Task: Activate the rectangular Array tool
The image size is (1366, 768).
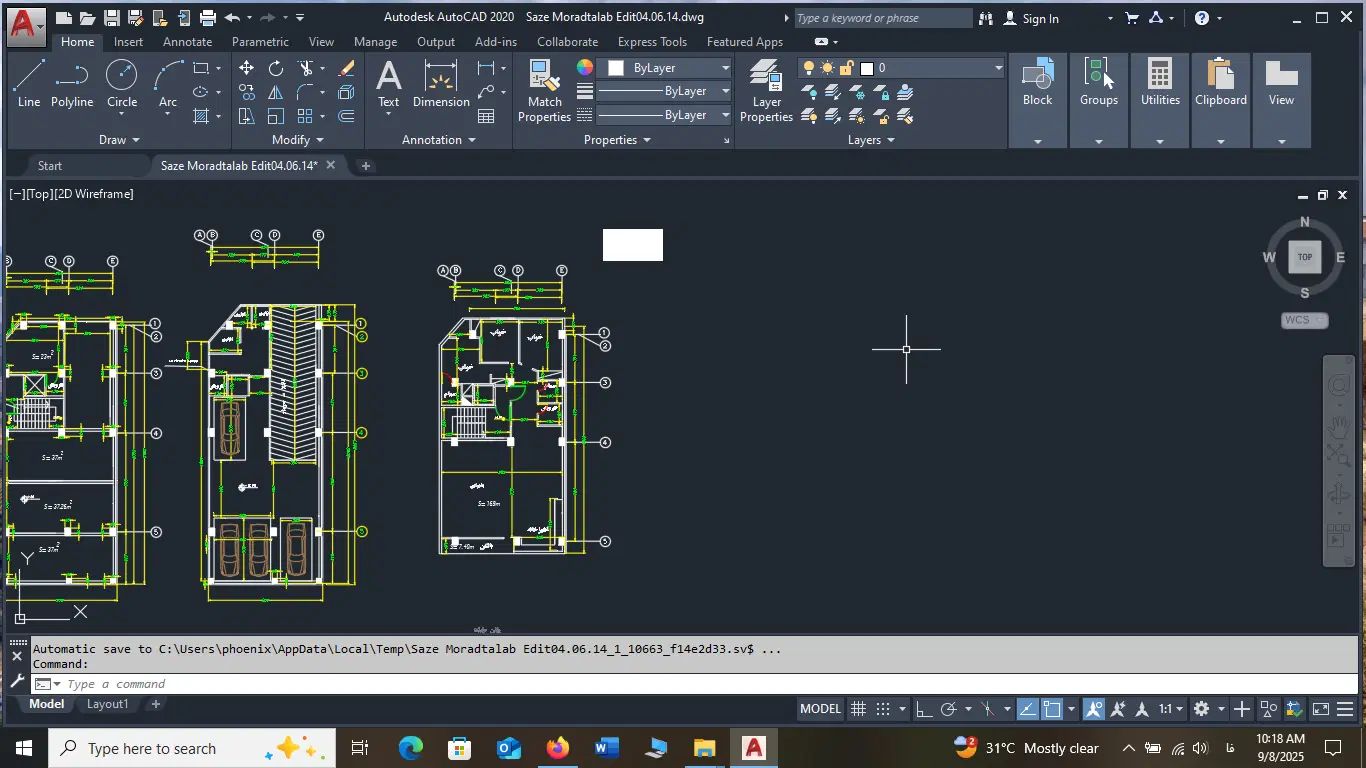Action: [x=305, y=116]
